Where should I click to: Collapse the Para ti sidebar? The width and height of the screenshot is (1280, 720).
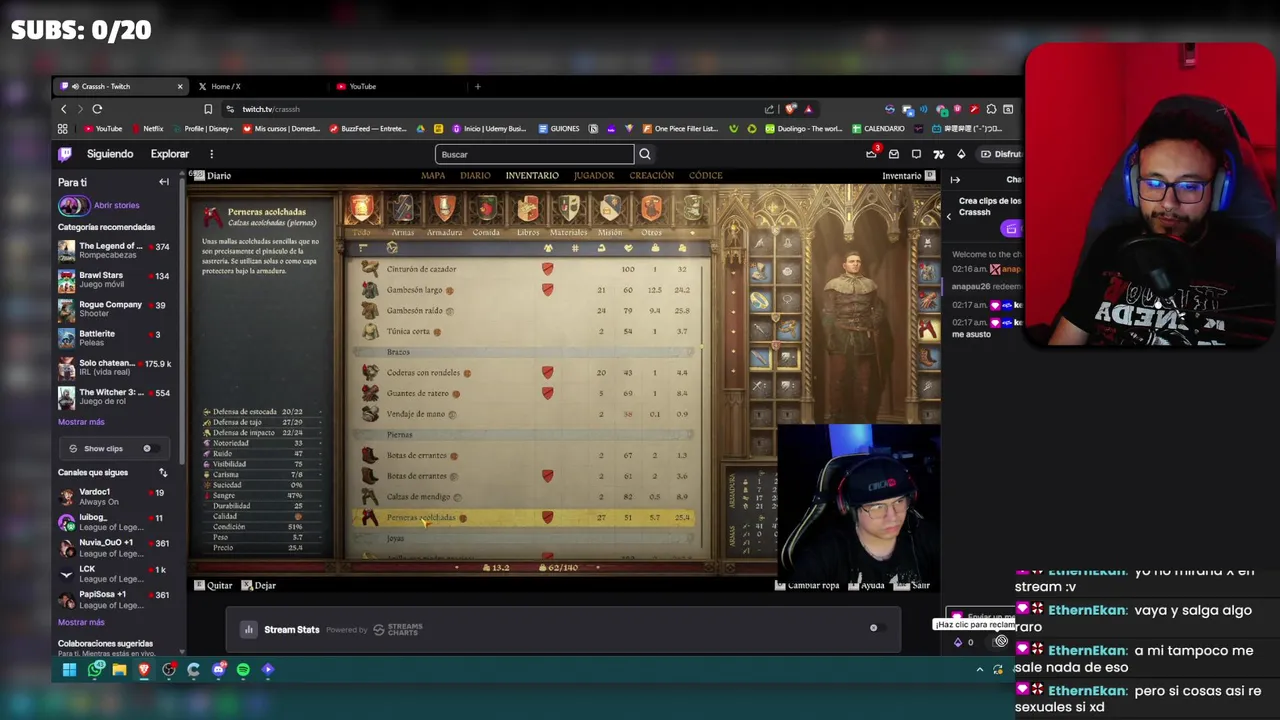tap(164, 182)
